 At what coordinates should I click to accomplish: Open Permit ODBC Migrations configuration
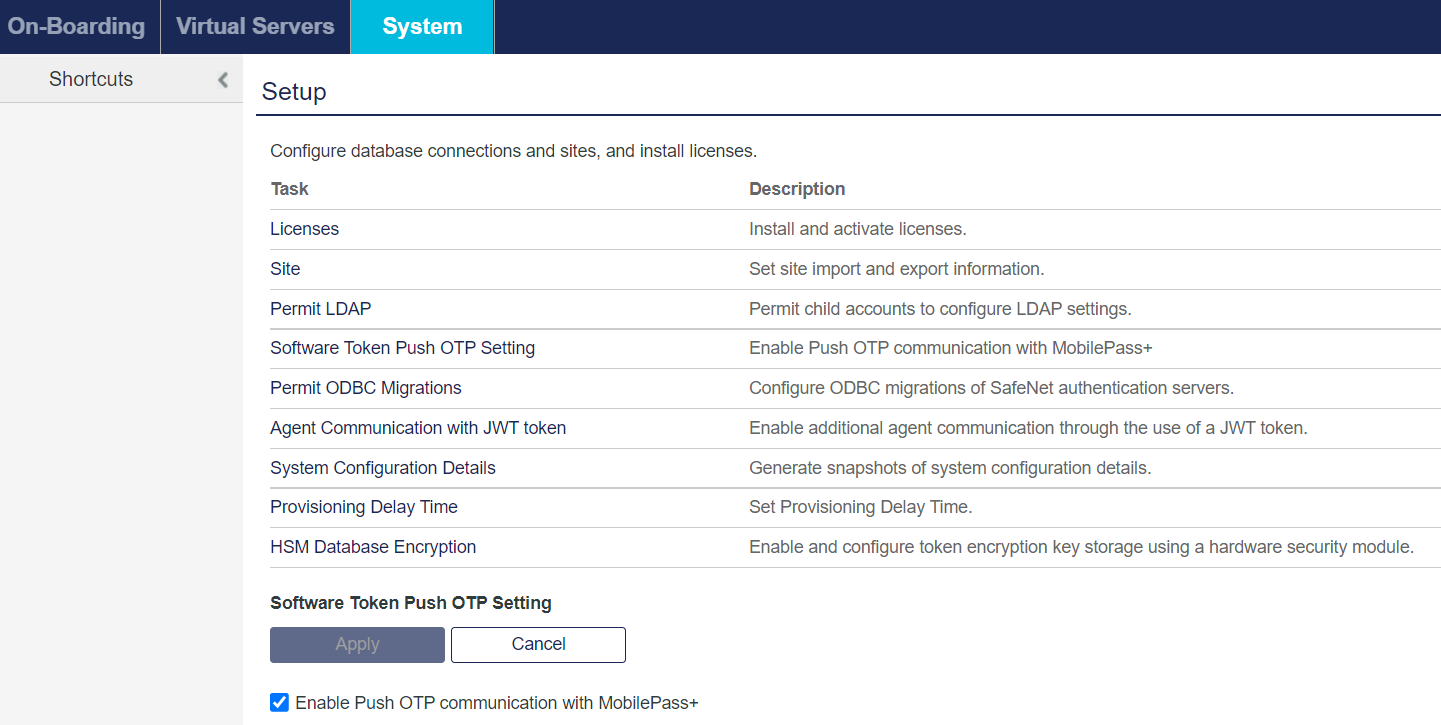pyautogui.click(x=365, y=387)
